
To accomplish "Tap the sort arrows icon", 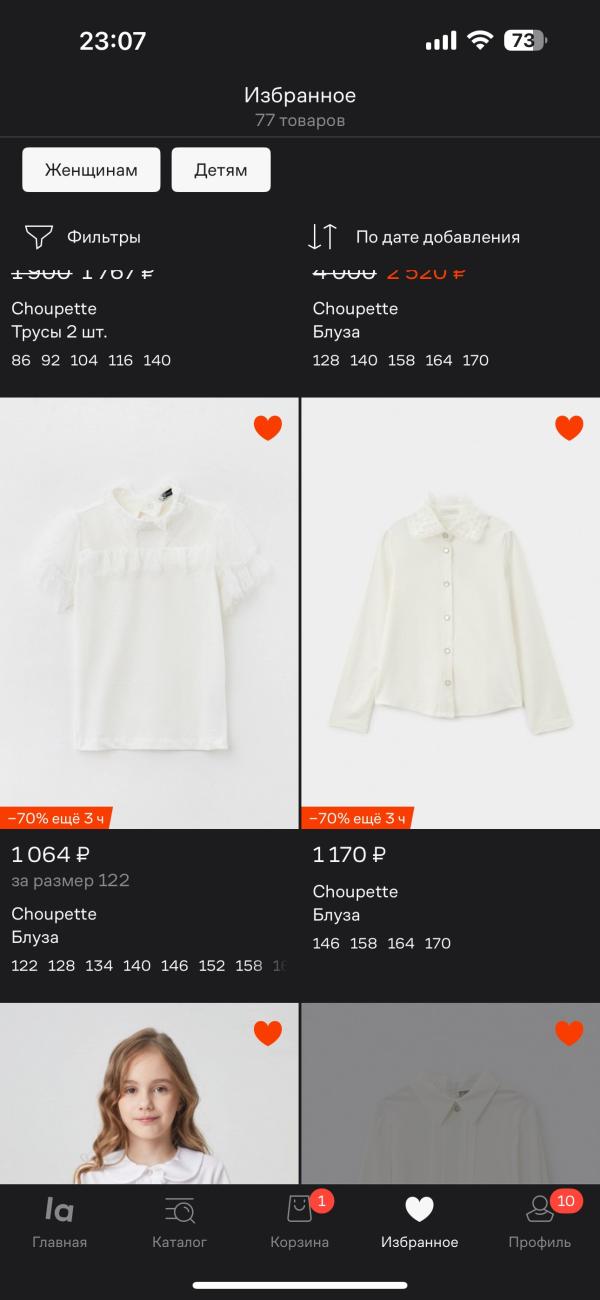I will (x=322, y=237).
